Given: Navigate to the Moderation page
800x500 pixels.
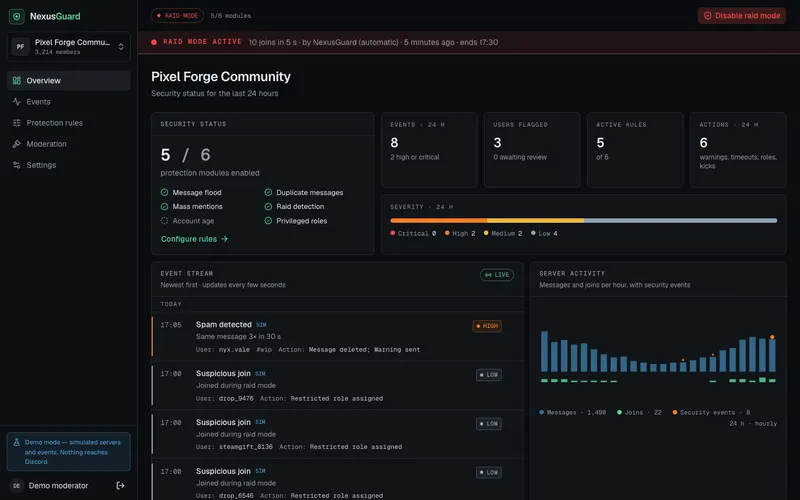Looking at the screenshot, I should tap(68, 144).
